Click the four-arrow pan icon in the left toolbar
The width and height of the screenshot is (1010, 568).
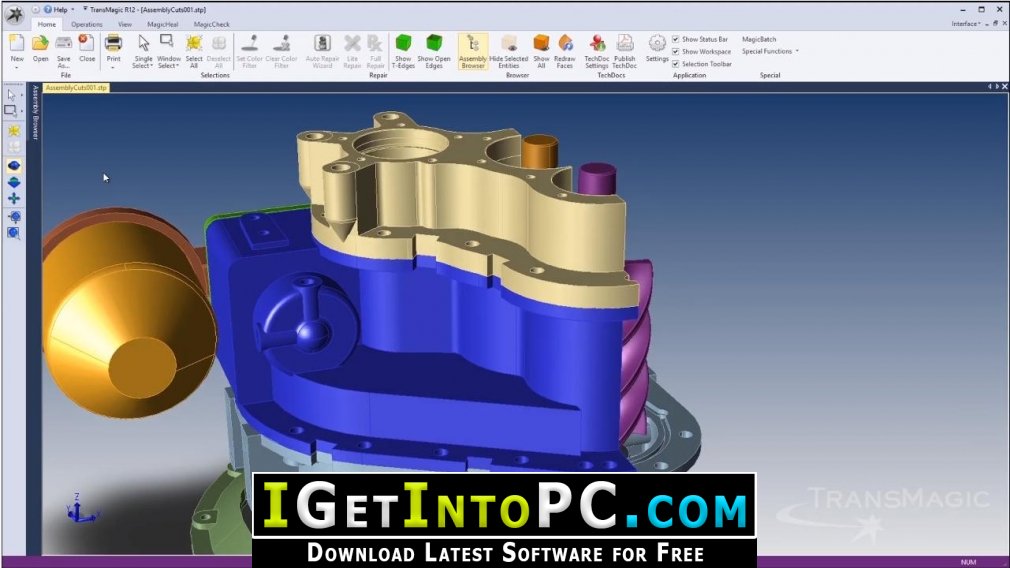coord(14,198)
